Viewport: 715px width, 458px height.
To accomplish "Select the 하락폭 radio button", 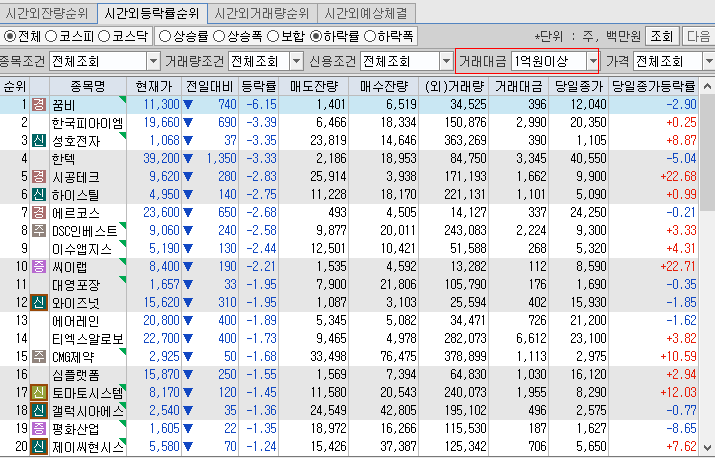I will (370, 36).
